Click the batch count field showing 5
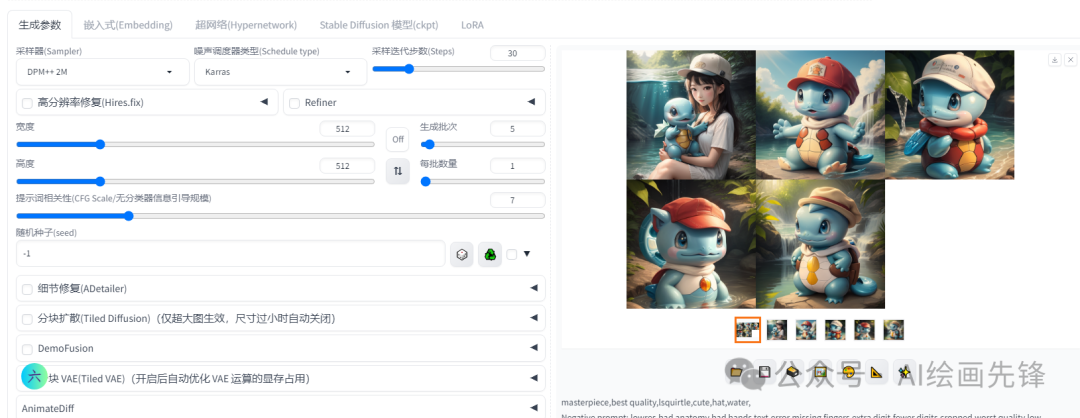The image size is (1080, 418). pyautogui.click(x=517, y=129)
